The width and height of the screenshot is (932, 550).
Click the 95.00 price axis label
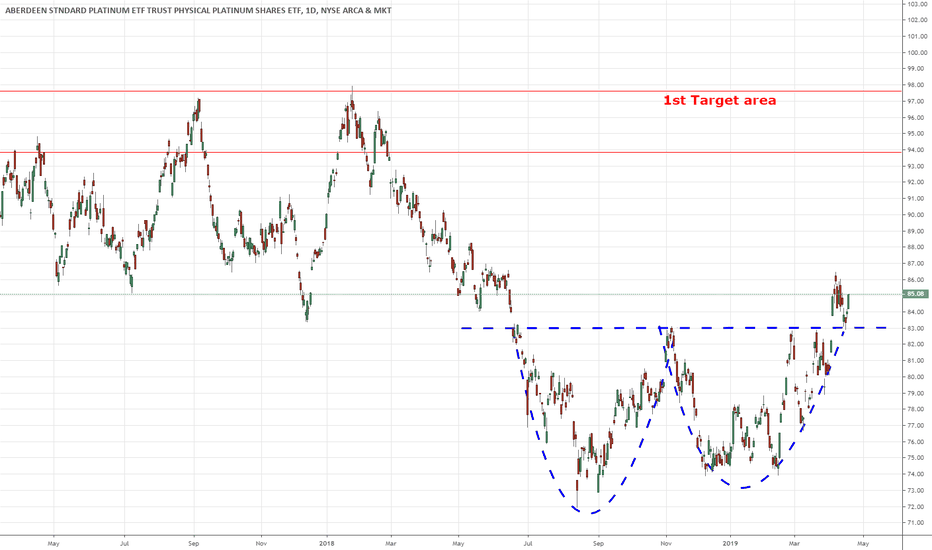[x=915, y=133]
